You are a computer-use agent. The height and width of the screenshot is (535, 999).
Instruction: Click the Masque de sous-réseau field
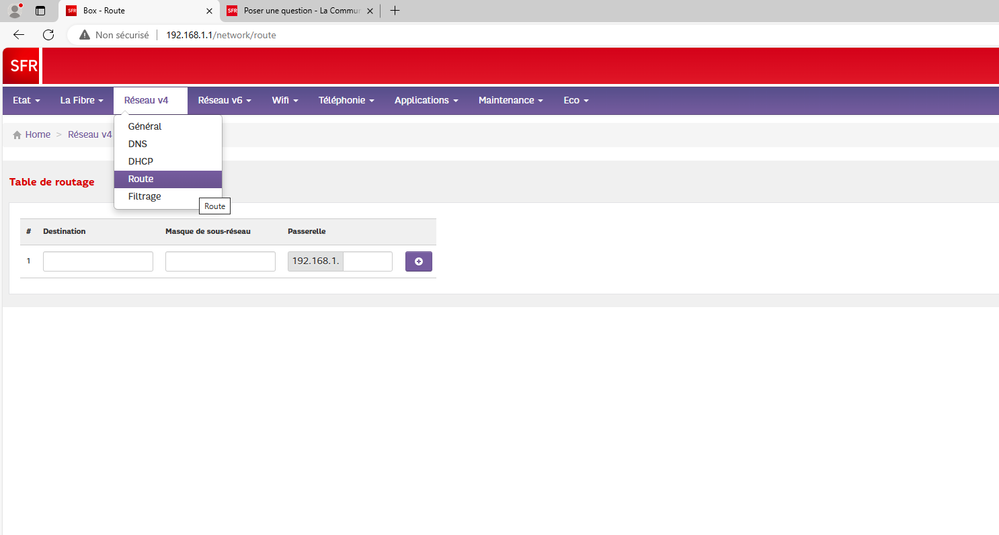[x=220, y=261]
